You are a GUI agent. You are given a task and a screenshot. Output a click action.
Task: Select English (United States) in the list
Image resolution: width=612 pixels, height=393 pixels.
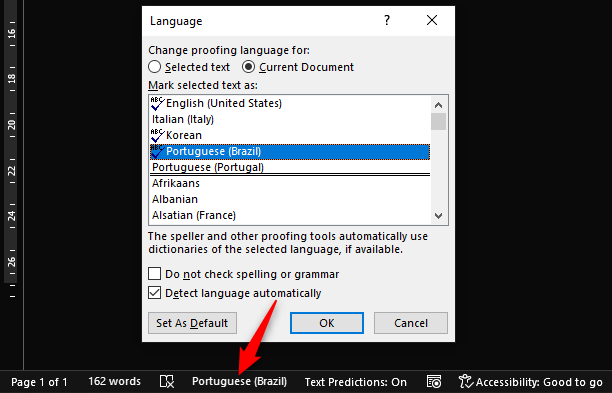290,103
